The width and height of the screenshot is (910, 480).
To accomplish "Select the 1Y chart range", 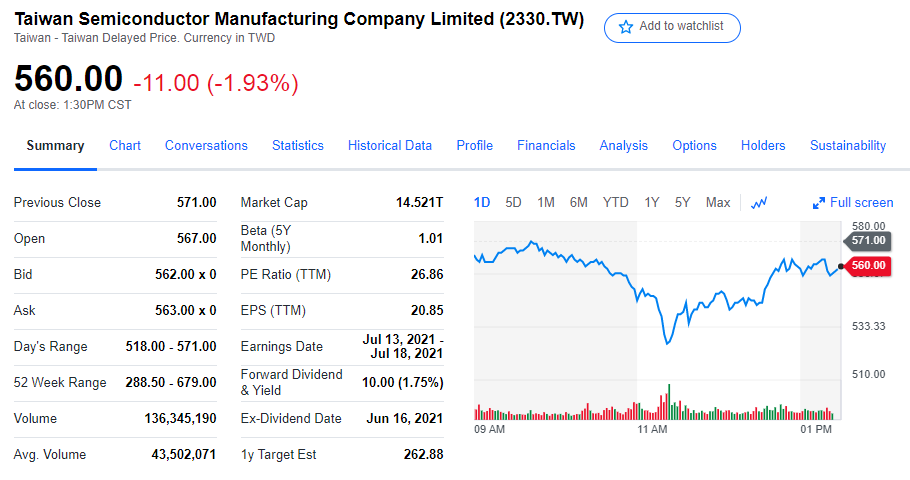I will pos(652,202).
